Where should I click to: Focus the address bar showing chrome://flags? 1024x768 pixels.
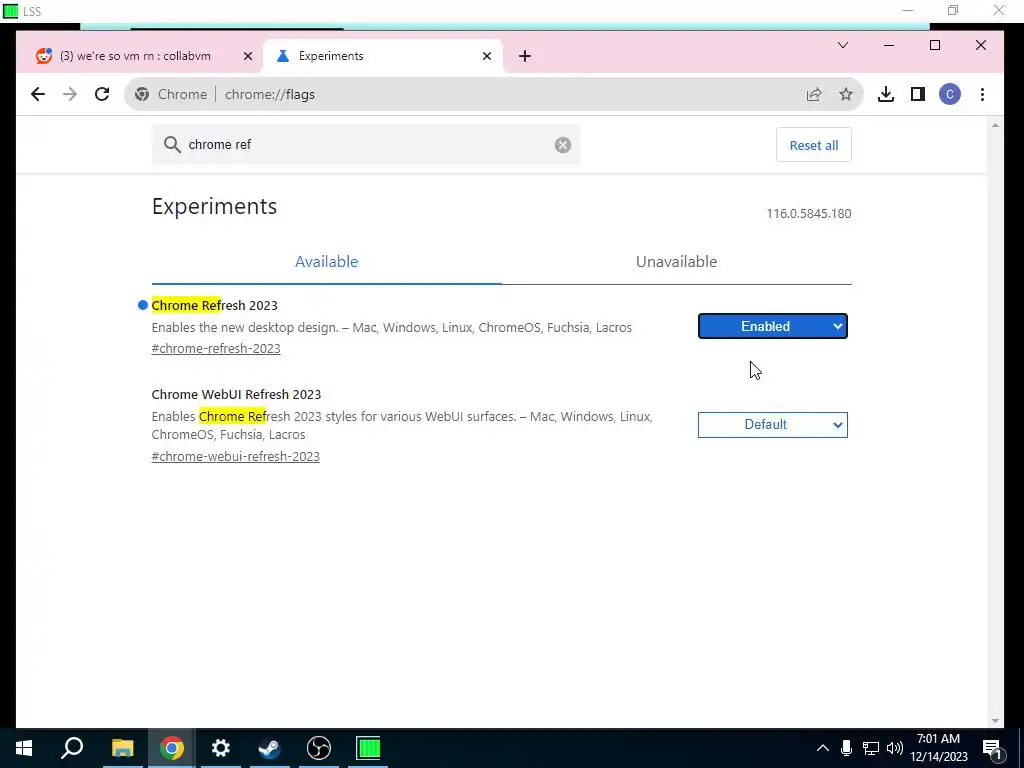(496, 94)
